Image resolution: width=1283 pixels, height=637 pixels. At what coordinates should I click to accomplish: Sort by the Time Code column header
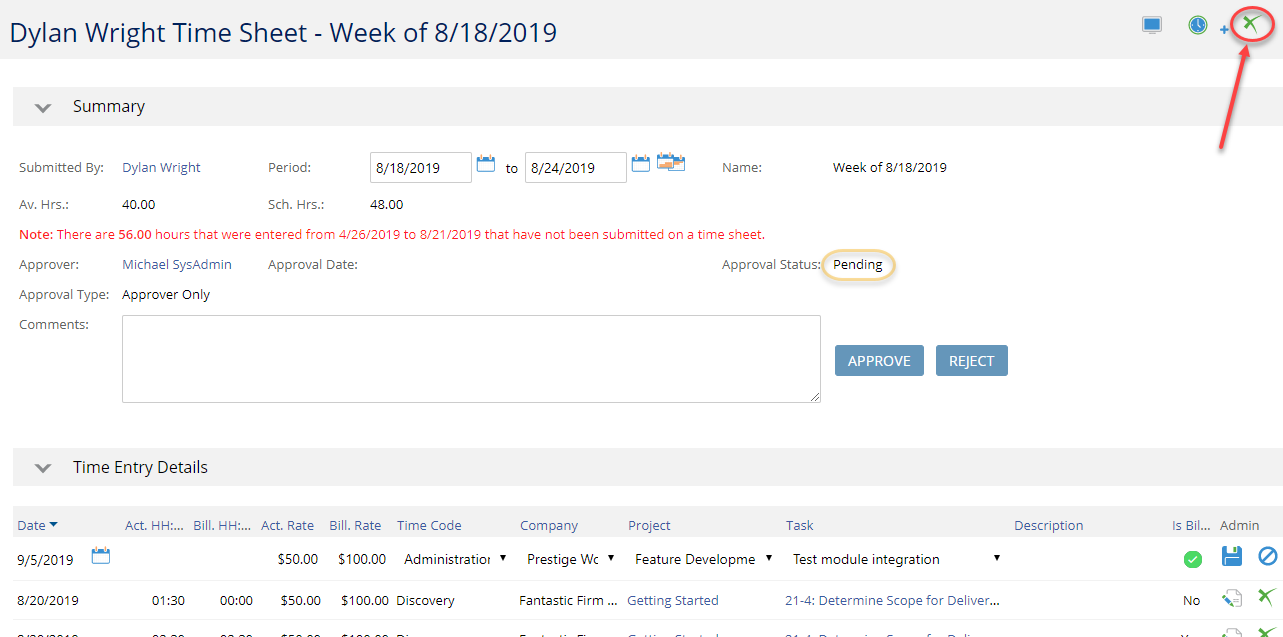(x=429, y=525)
